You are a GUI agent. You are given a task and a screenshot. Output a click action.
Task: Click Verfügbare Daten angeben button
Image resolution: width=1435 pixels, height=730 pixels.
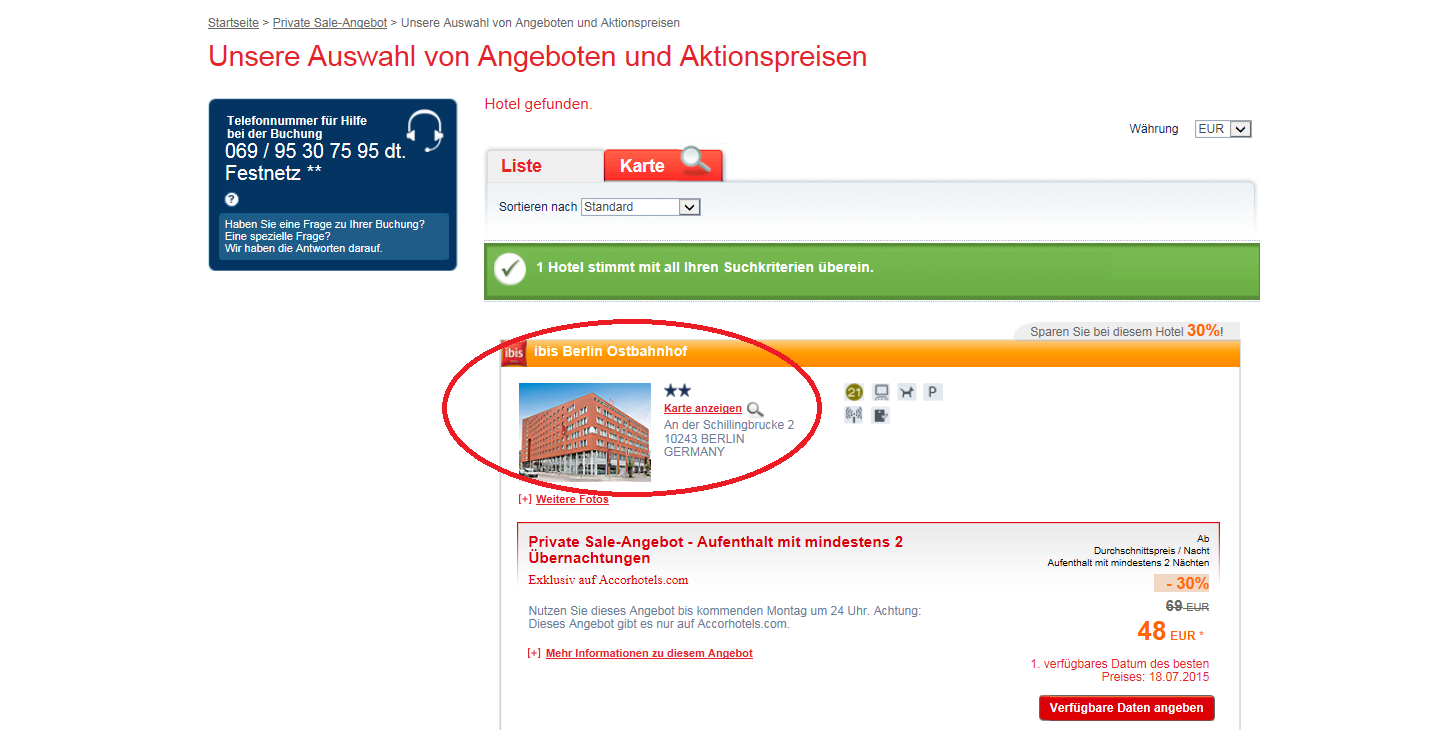click(x=1127, y=708)
